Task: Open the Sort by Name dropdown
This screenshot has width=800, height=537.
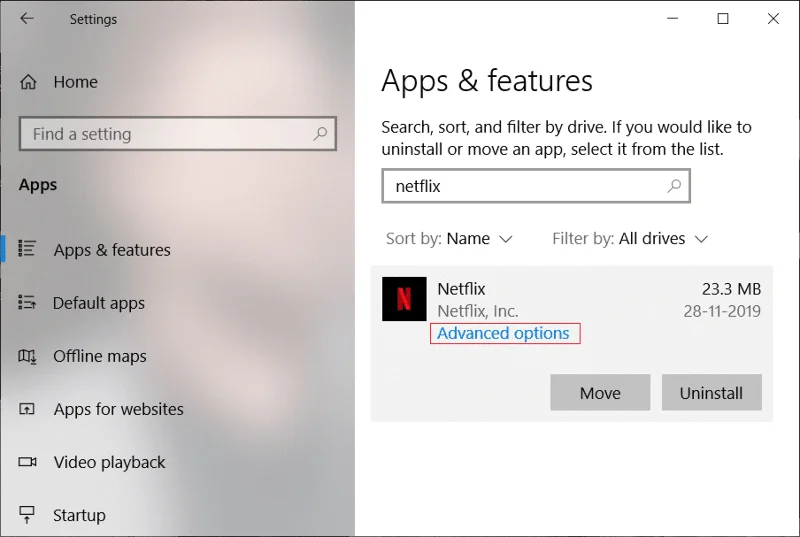Action: pos(449,239)
